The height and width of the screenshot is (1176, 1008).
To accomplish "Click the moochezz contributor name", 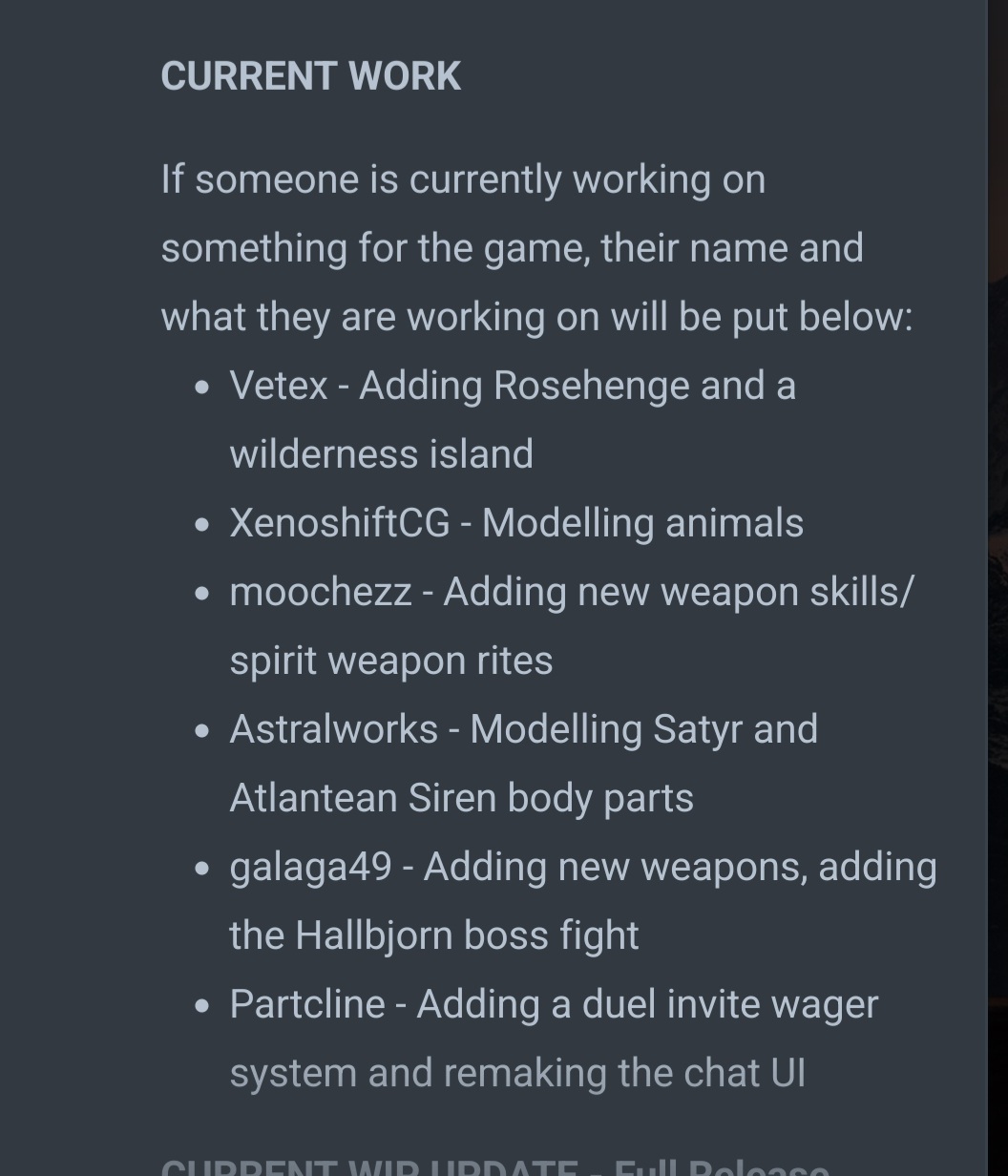I will pos(321,592).
